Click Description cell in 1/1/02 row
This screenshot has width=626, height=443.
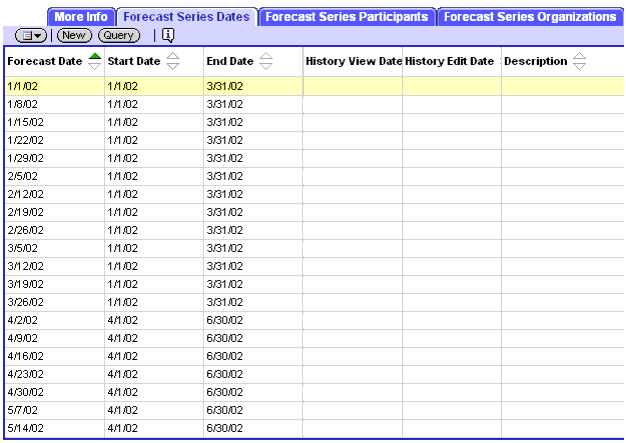[563, 86]
